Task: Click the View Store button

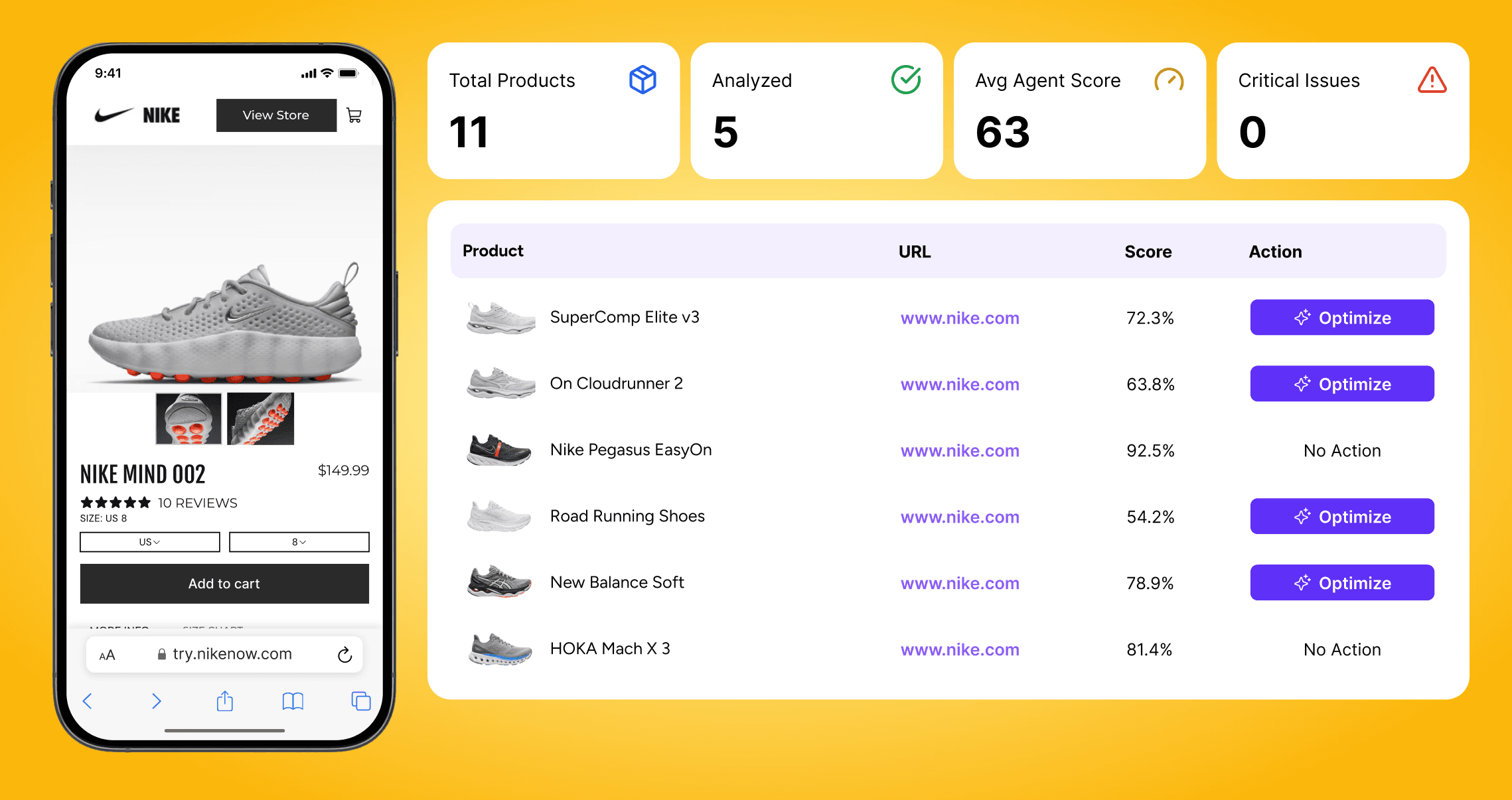Action: point(276,115)
